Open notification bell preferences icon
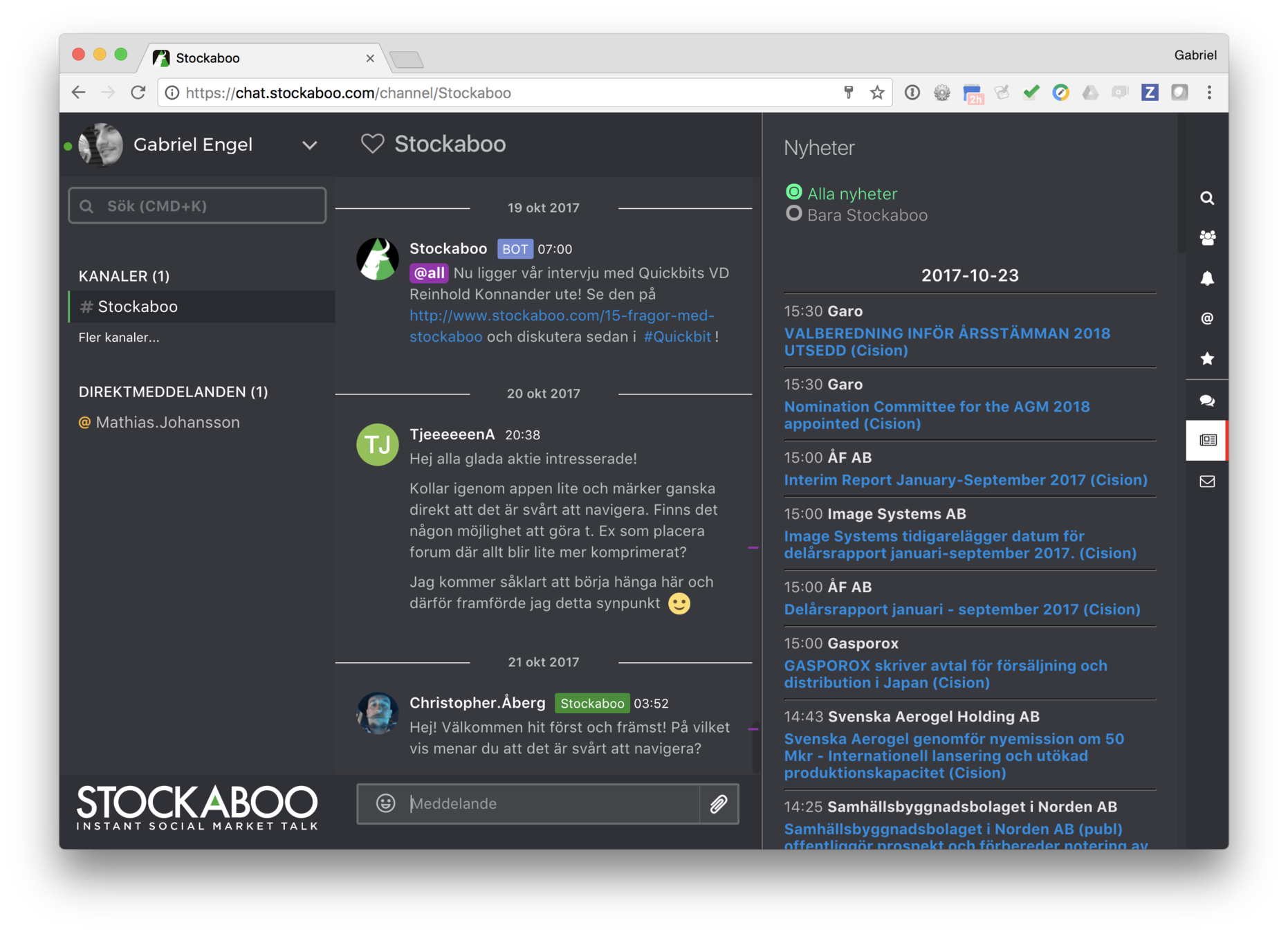The width and height of the screenshot is (1288, 934). tap(1207, 278)
